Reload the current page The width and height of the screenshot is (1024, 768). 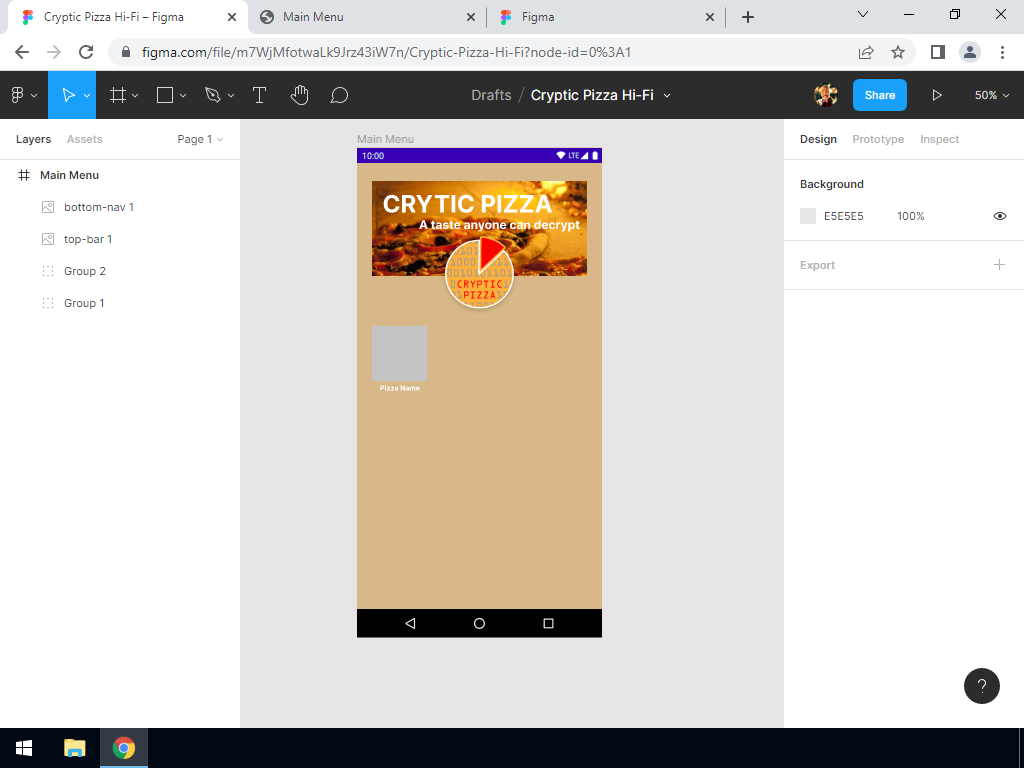[86, 52]
